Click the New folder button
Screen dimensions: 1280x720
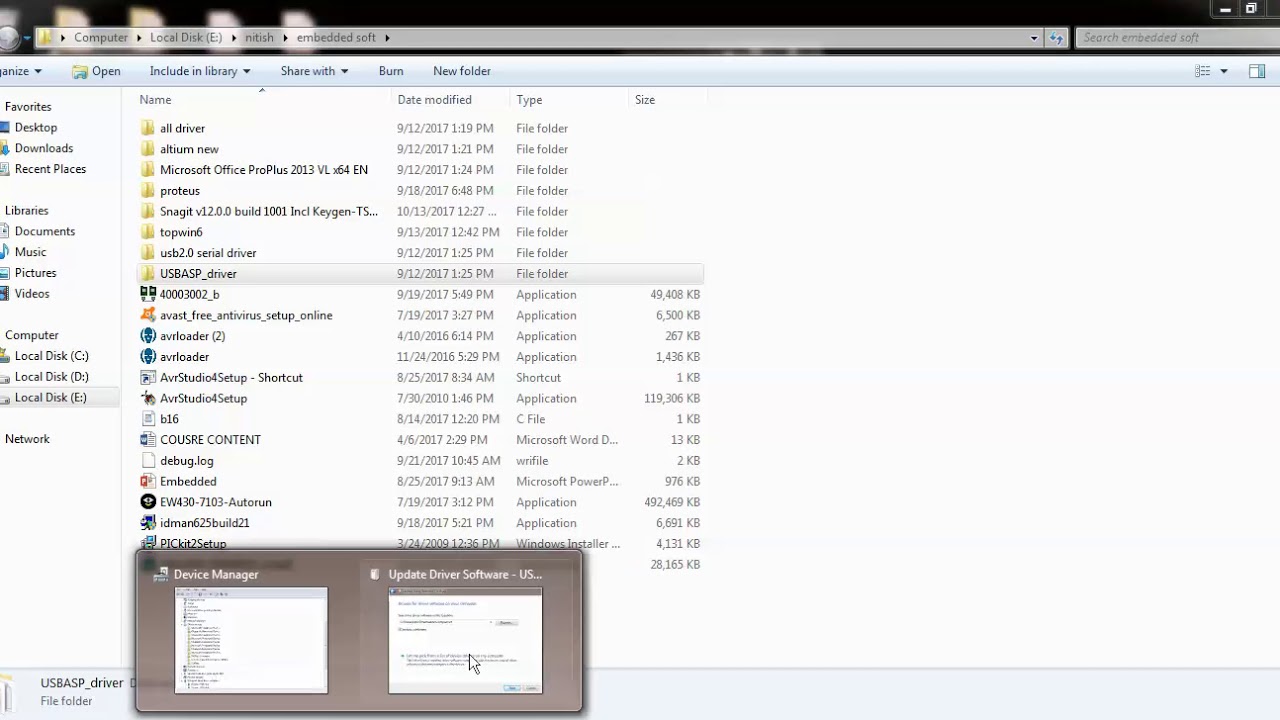462,71
